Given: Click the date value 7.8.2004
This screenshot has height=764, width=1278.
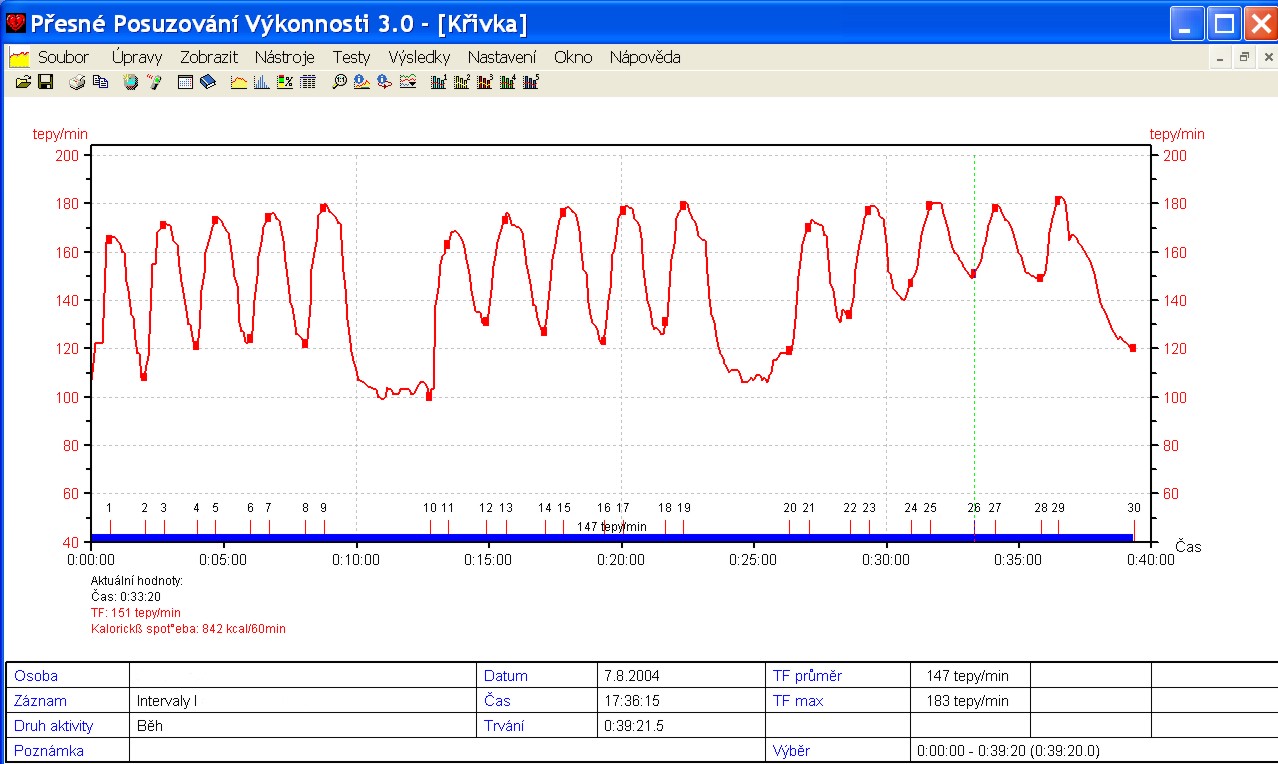Looking at the screenshot, I should point(632,676).
